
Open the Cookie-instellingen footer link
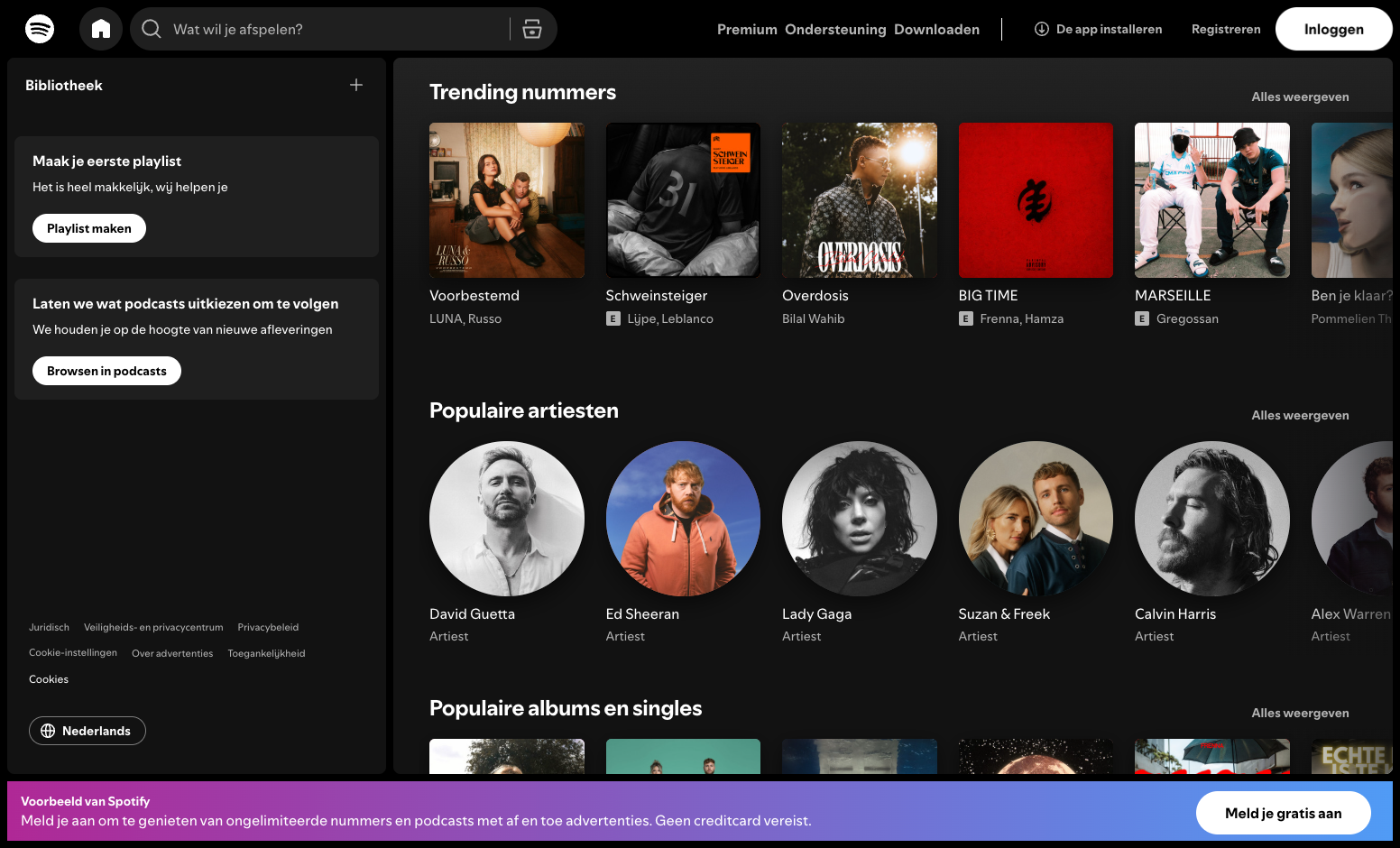(x=73, y=652)
